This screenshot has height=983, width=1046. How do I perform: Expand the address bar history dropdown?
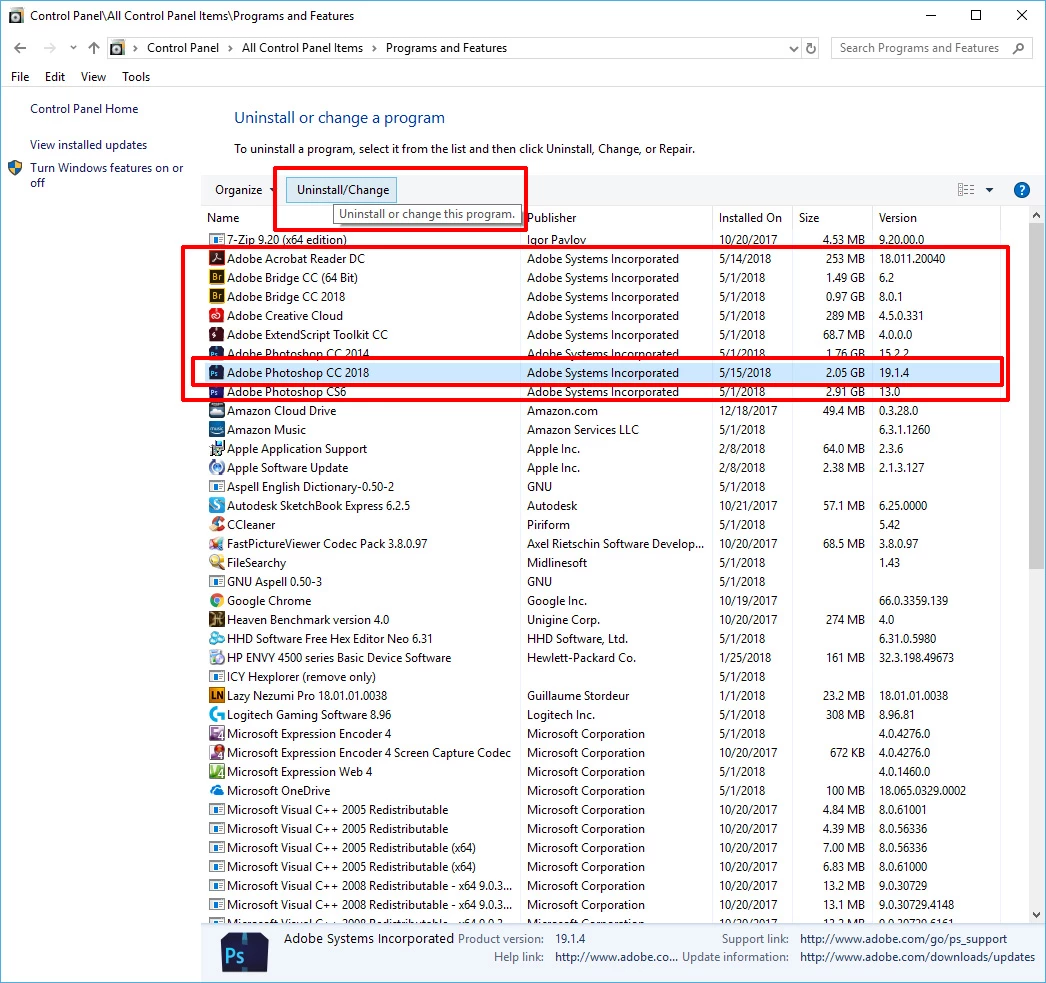[x=793, y=48]
